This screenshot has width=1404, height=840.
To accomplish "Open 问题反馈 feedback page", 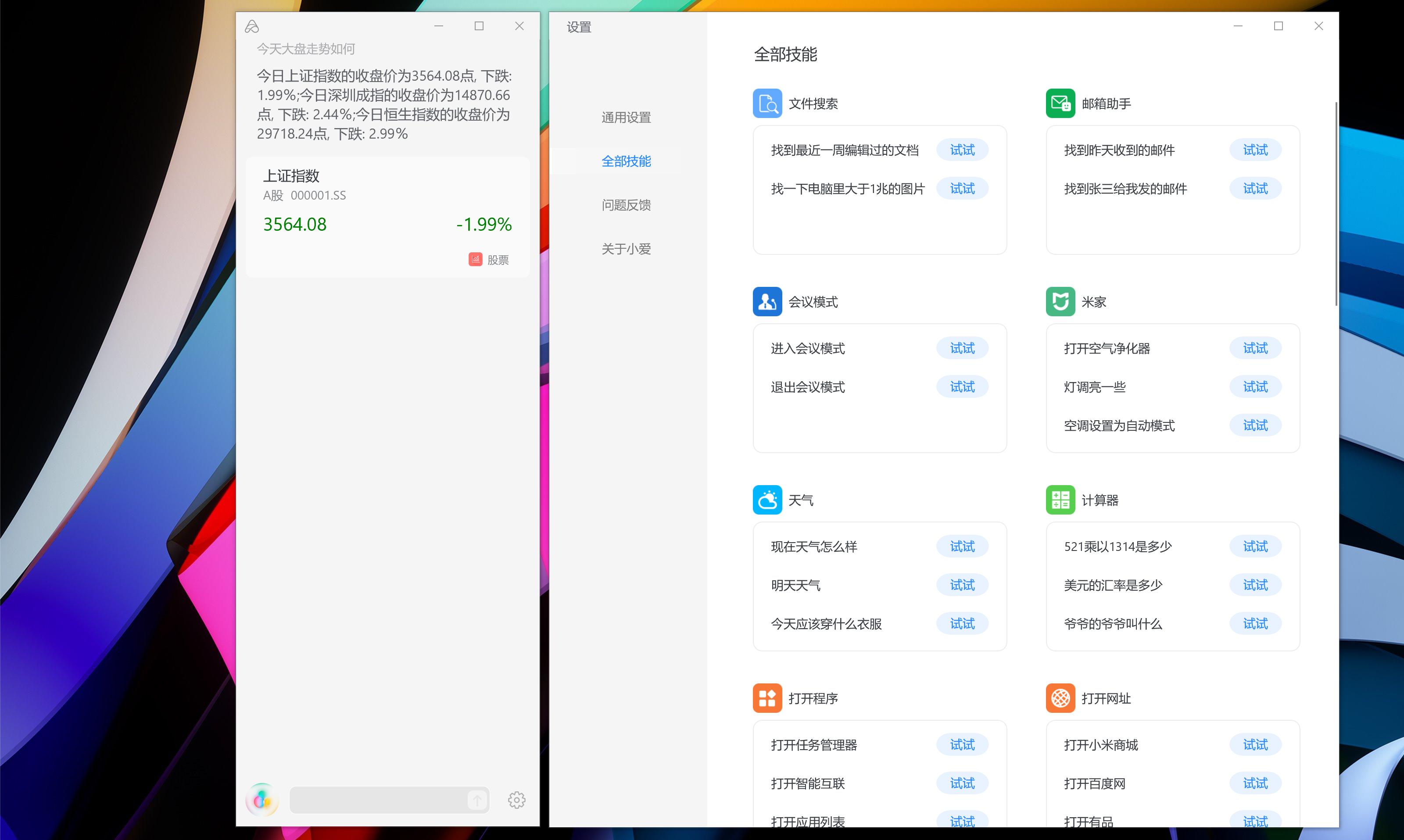I will click(626, 205).
